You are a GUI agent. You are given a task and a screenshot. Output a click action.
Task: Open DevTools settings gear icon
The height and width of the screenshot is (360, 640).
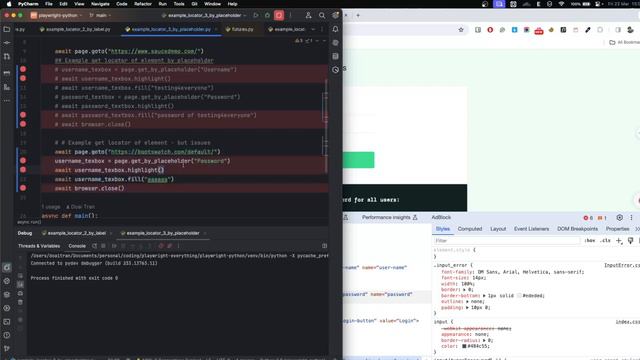pyautogui.click(x=619, y=218)
